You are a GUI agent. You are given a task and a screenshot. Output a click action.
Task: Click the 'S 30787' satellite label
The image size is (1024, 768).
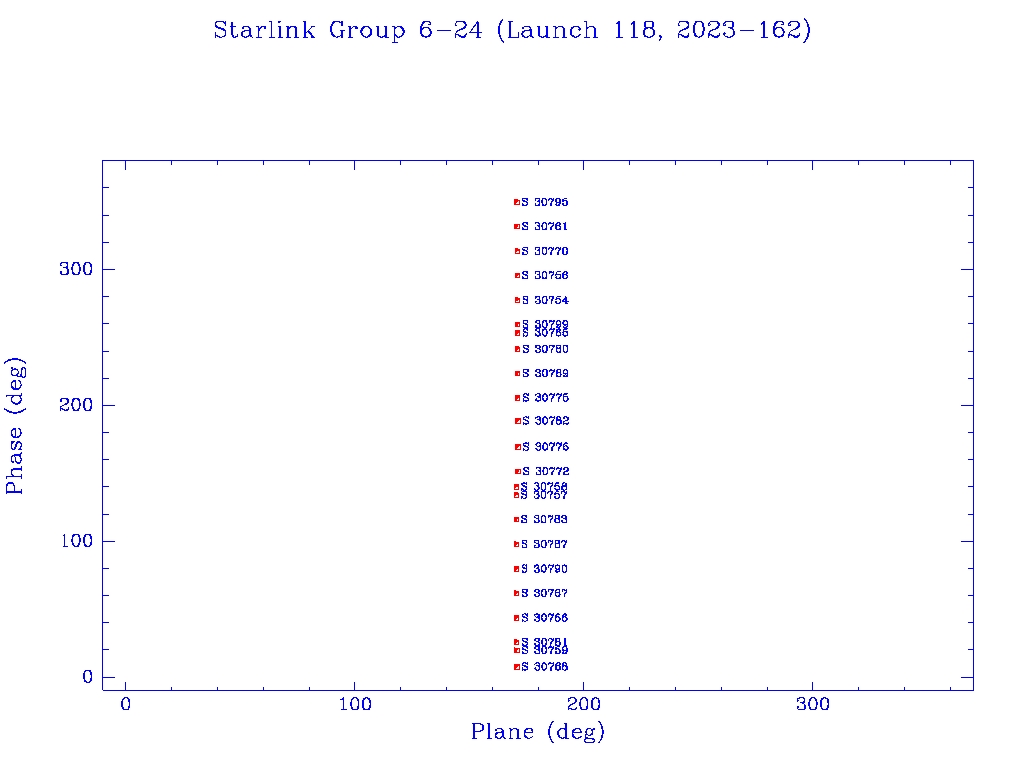[544, 545]
